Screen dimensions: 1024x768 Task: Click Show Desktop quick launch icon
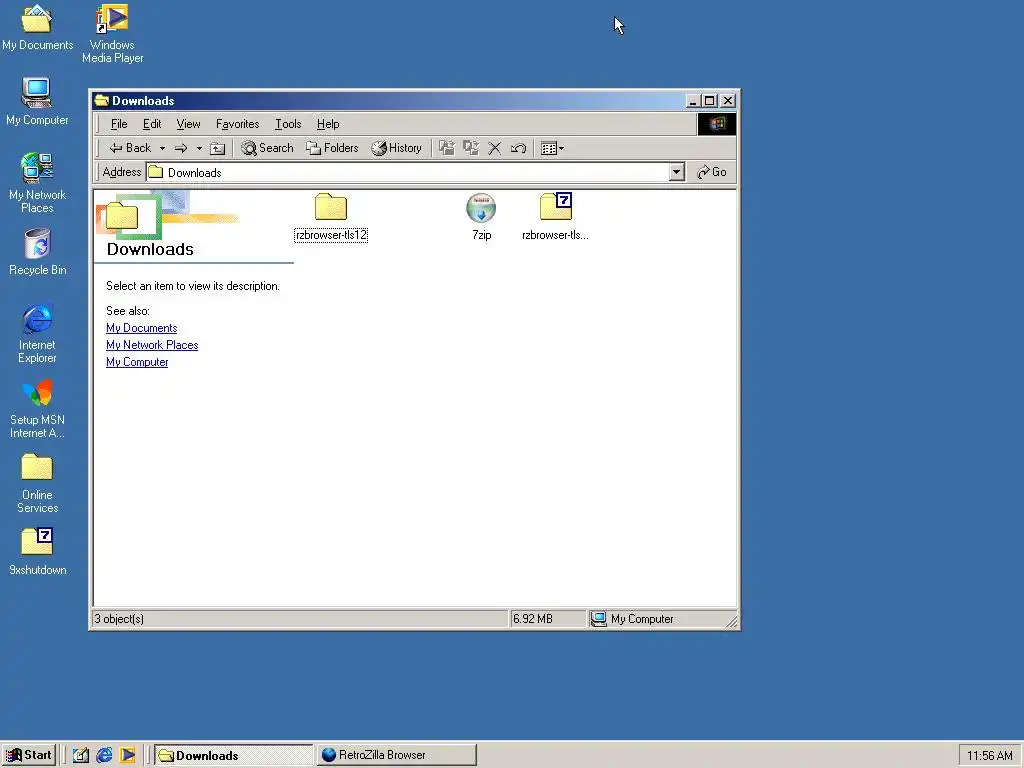[x=81, y=755]
